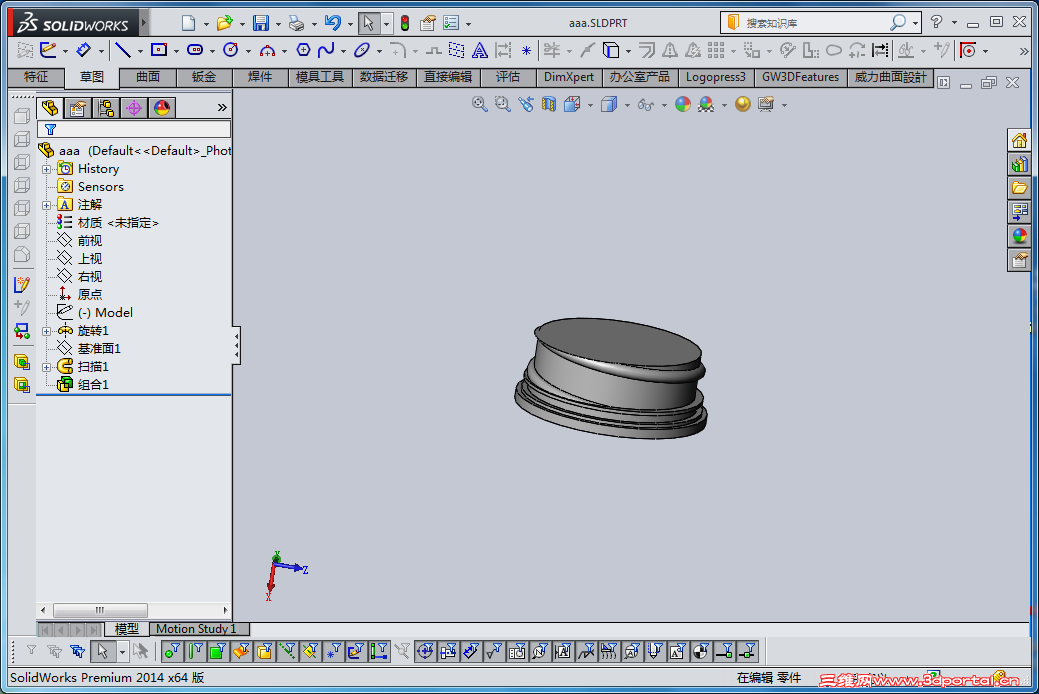Image resolution: width=1039 pixels, height=694 pixels.
Task: Click the Zoom to Fit magnifier icon
Action: 479,104
